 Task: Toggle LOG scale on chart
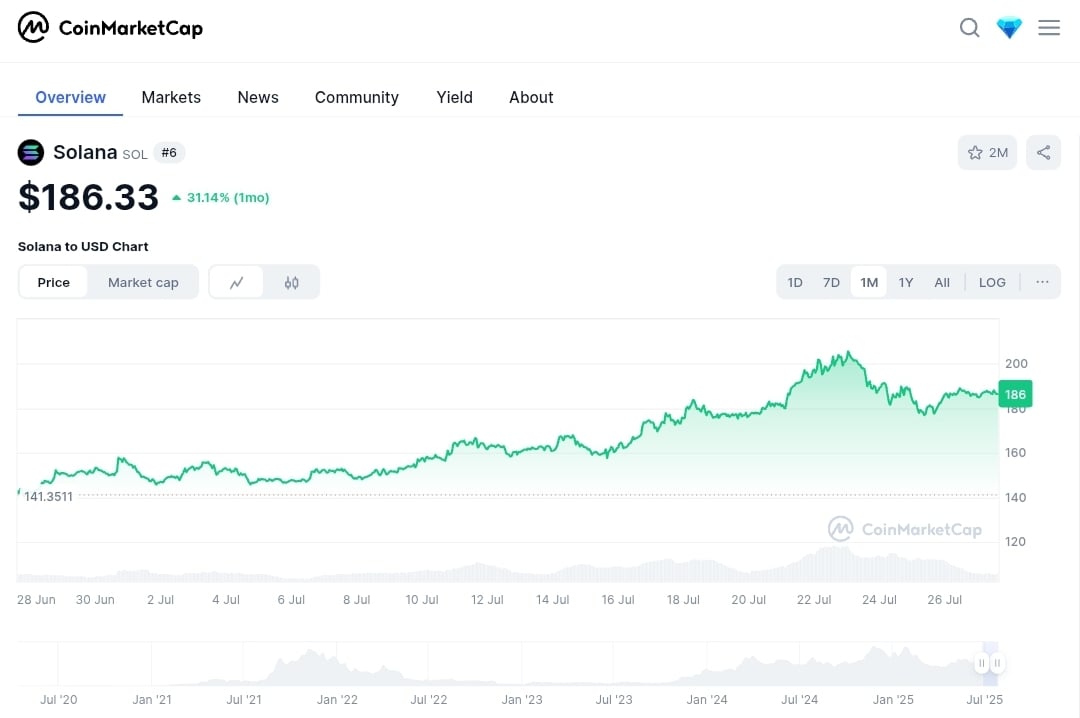[993, 283]
